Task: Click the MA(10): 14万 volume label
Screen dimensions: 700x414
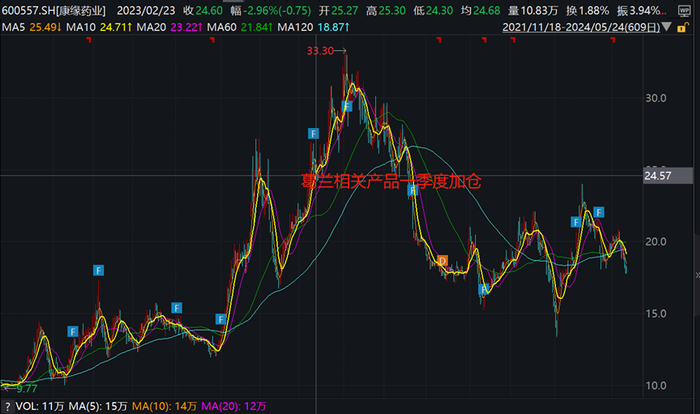Action: tap(164, 406)
